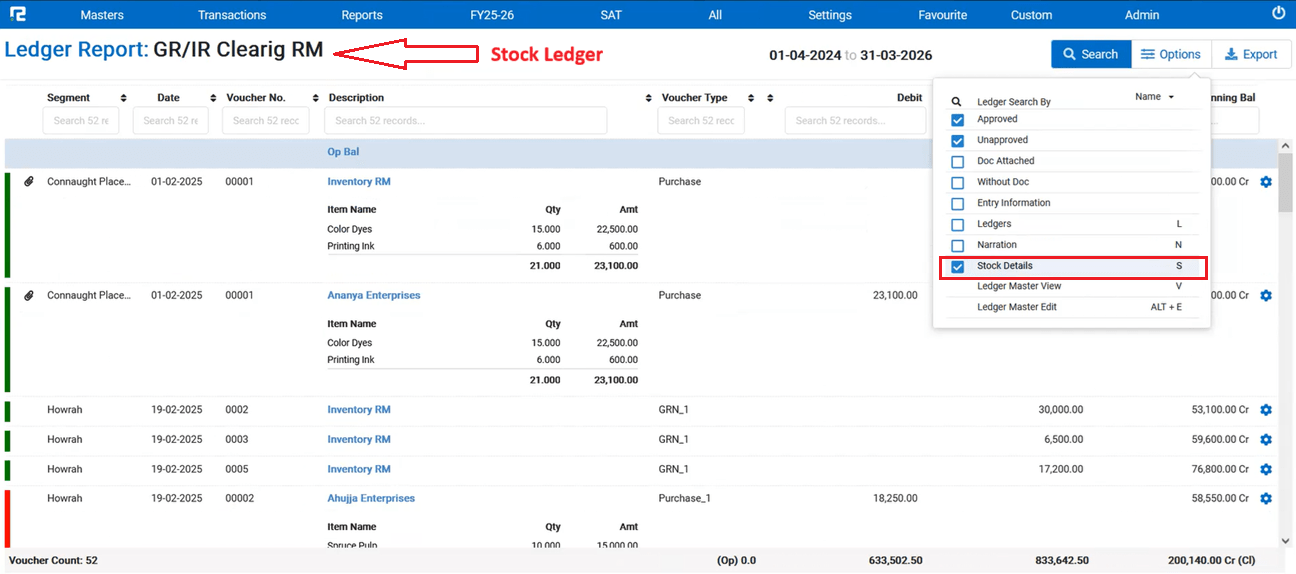Click the Voucher Type filter field
The width and height of the screenshot is (1296, 574).
[x=701, y=121]
